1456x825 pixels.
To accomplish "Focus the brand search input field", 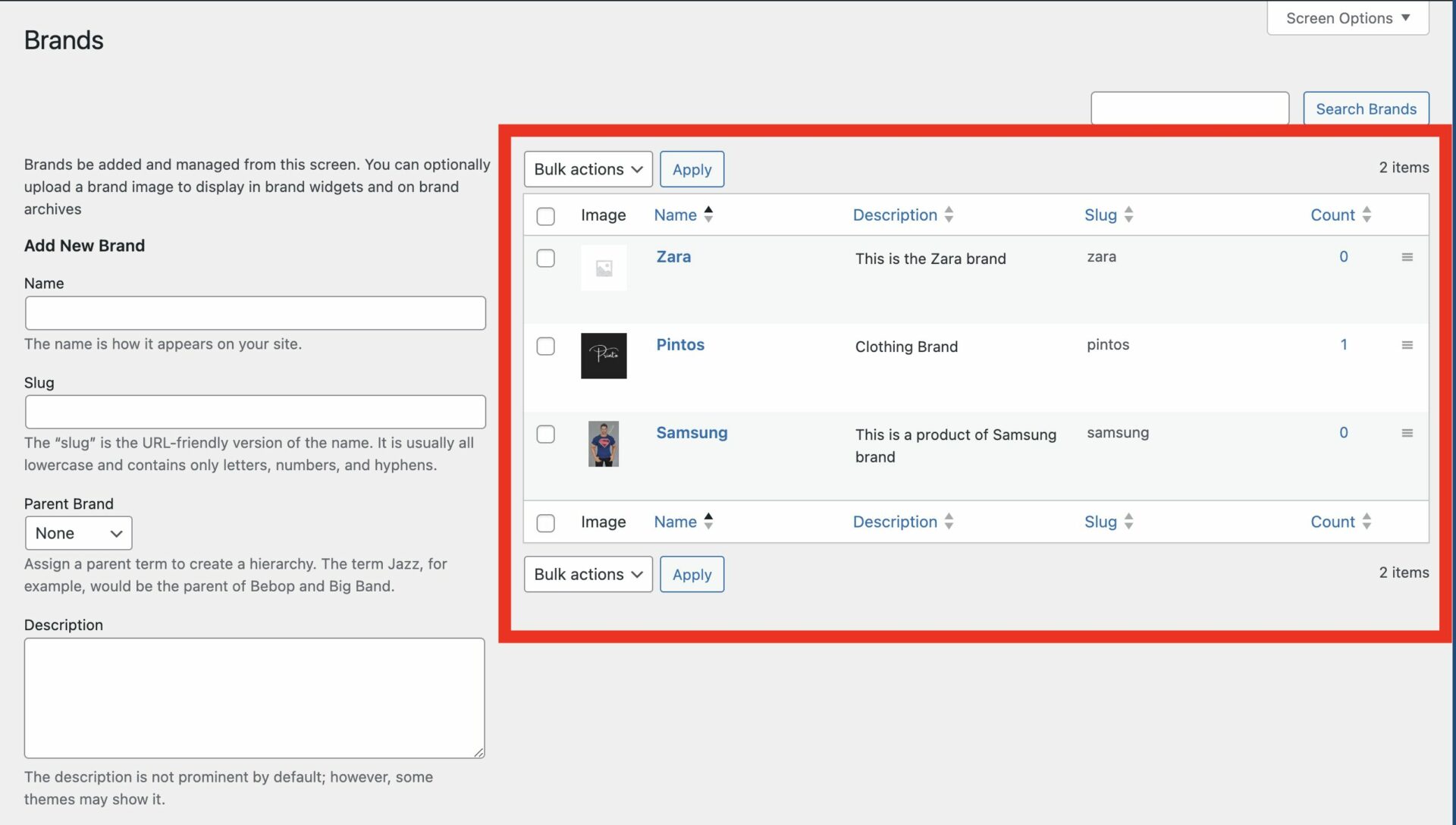I will tap(1190, 108).
